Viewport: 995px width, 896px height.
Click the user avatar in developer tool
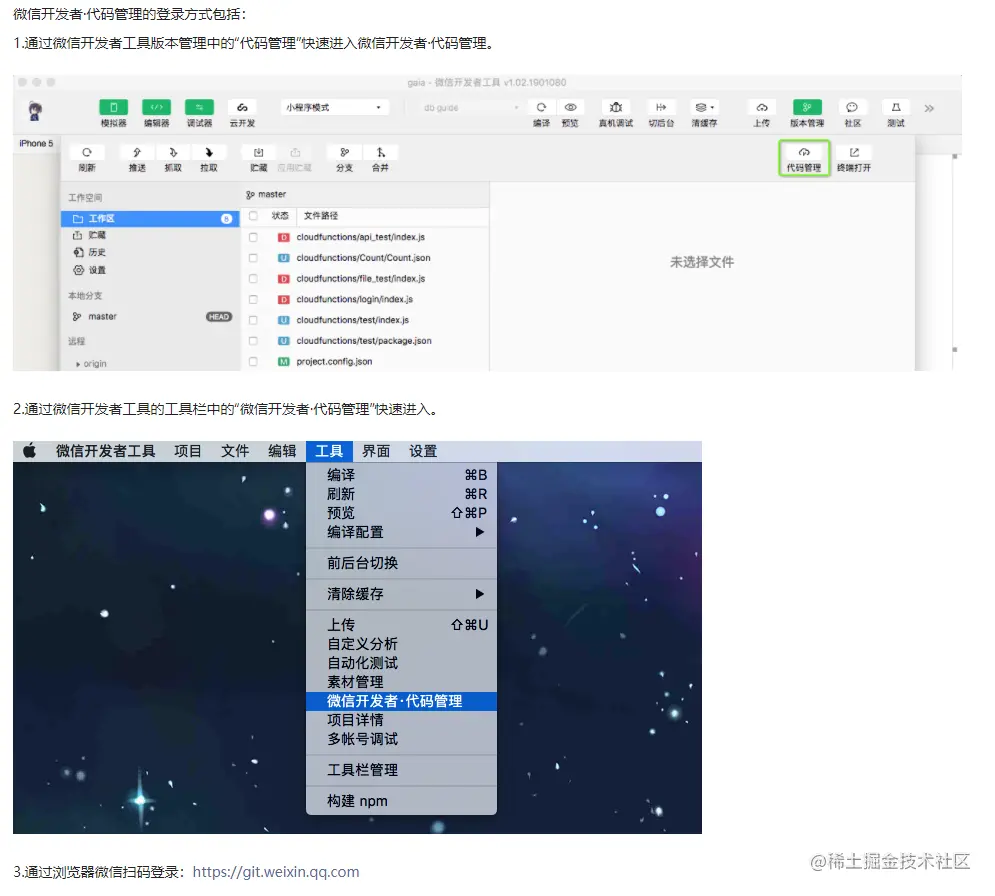click(35, 112)
